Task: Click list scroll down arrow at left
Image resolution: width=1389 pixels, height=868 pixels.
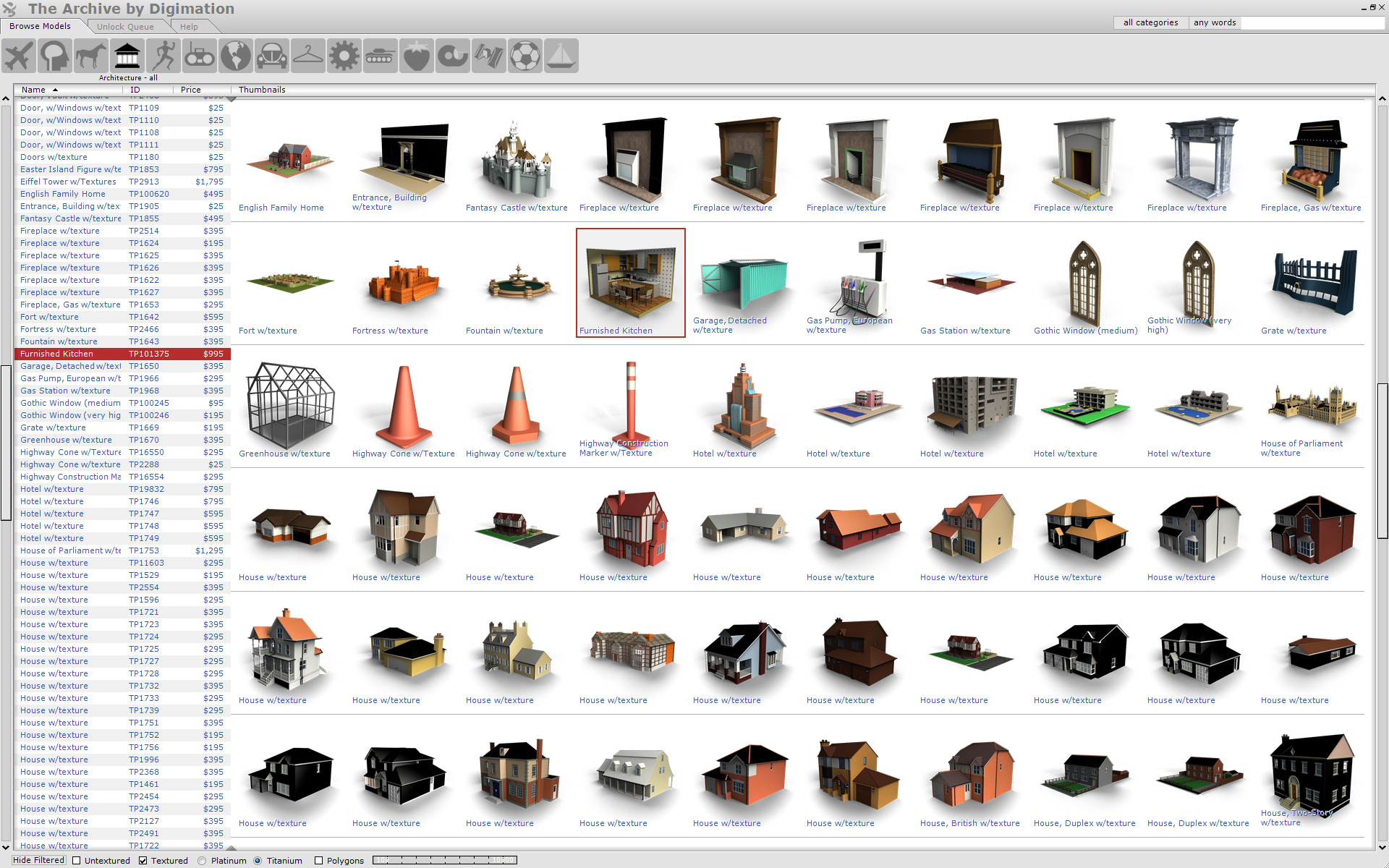Action: point(6,847)
